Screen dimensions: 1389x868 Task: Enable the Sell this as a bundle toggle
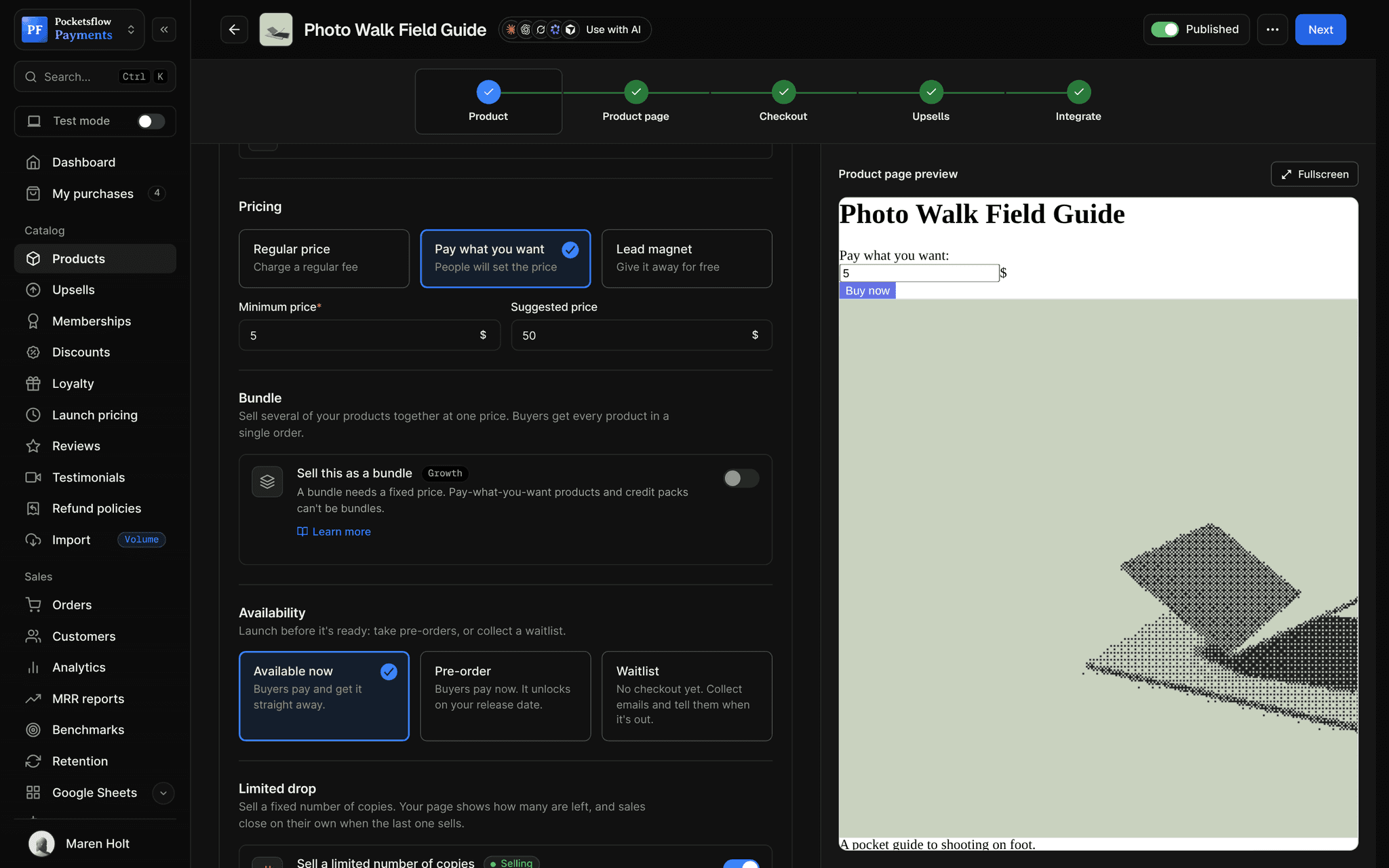point(741,478)
